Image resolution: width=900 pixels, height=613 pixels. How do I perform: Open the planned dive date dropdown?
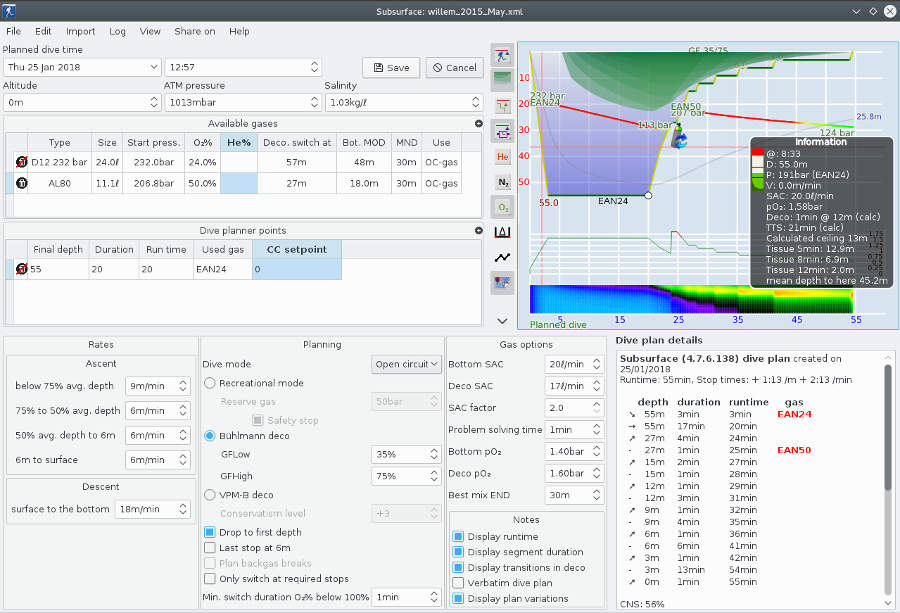(153, 68)
